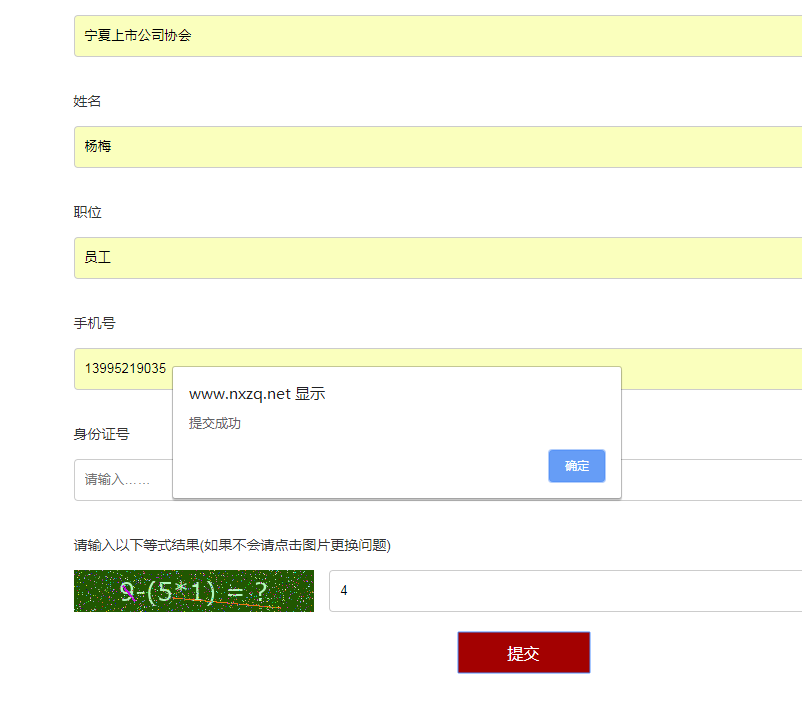The height and width of the screenshot is (715, 802).
Task: Click the 杨梅 text inside the name field
Action: tap(98, 147)
